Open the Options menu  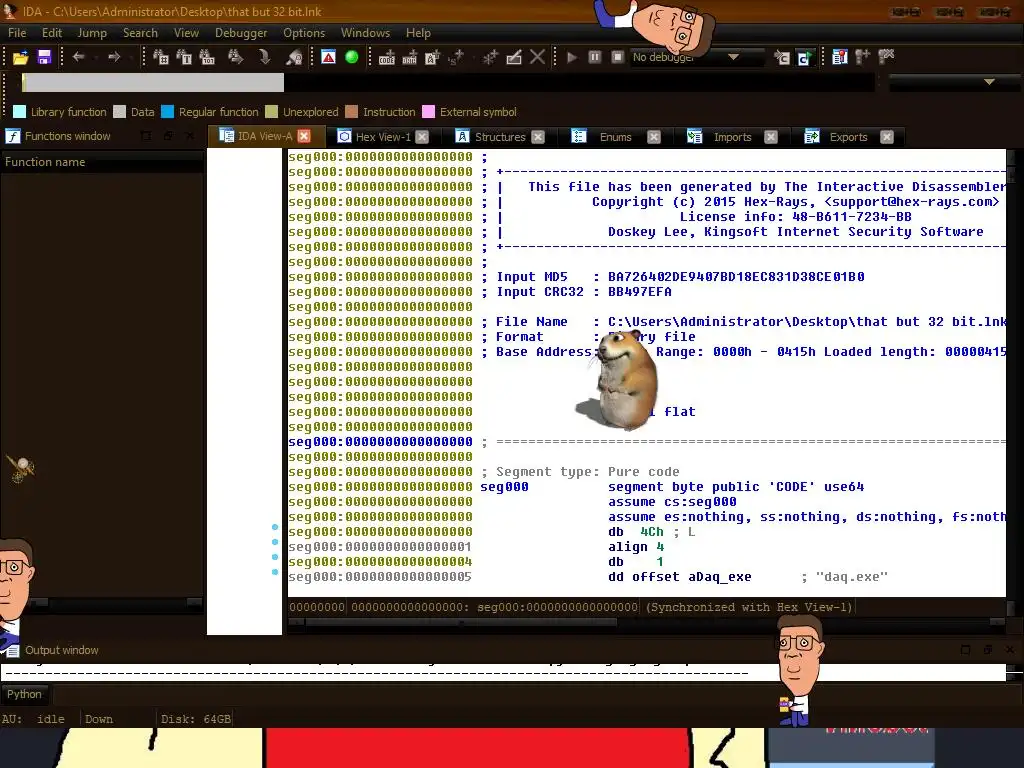[304, 33]
